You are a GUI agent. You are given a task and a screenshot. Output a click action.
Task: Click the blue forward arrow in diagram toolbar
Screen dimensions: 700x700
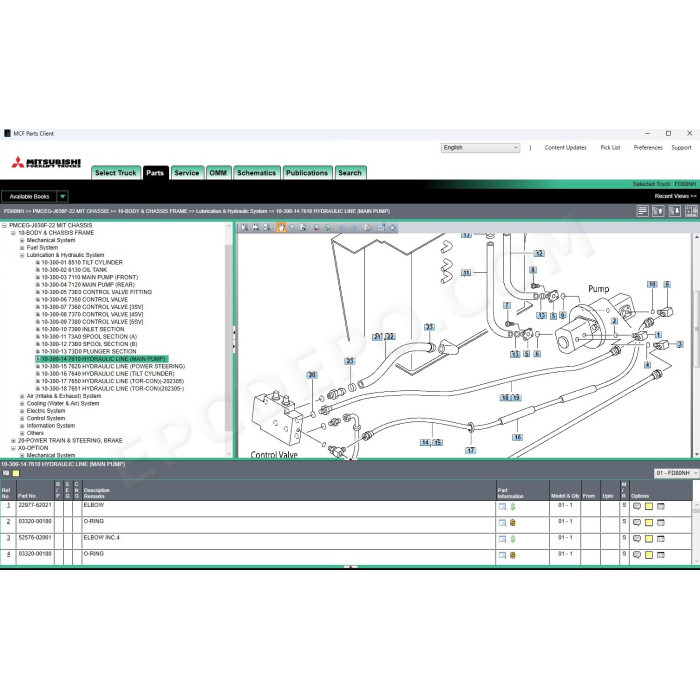[354, 228]
